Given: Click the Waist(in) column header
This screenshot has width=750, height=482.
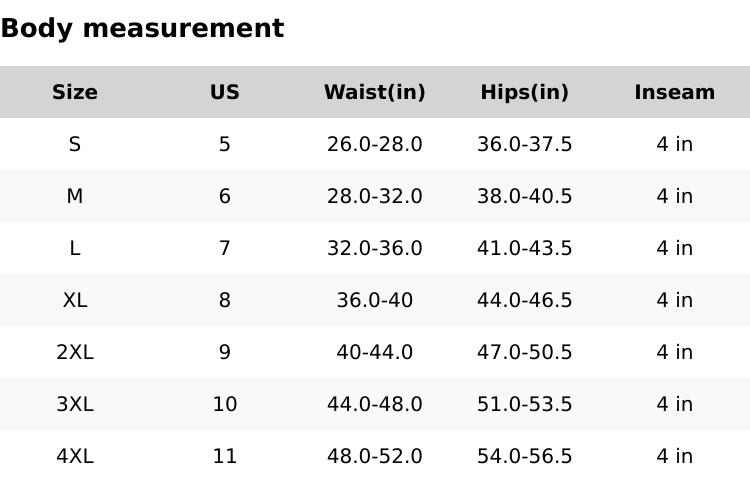Looking at the screenshot, I should (x=375, y=93).
